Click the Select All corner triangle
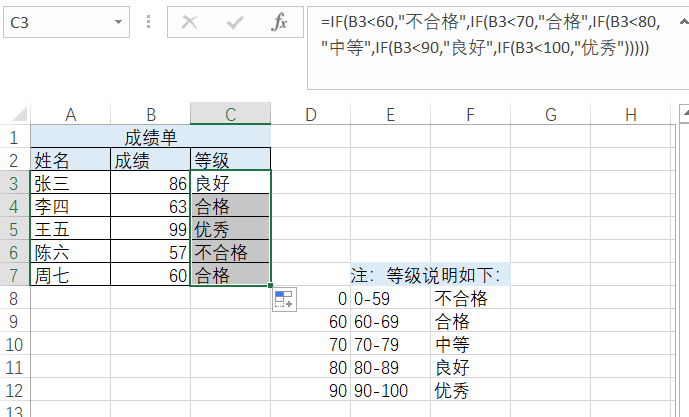The image size is (689, 417). 19,114
